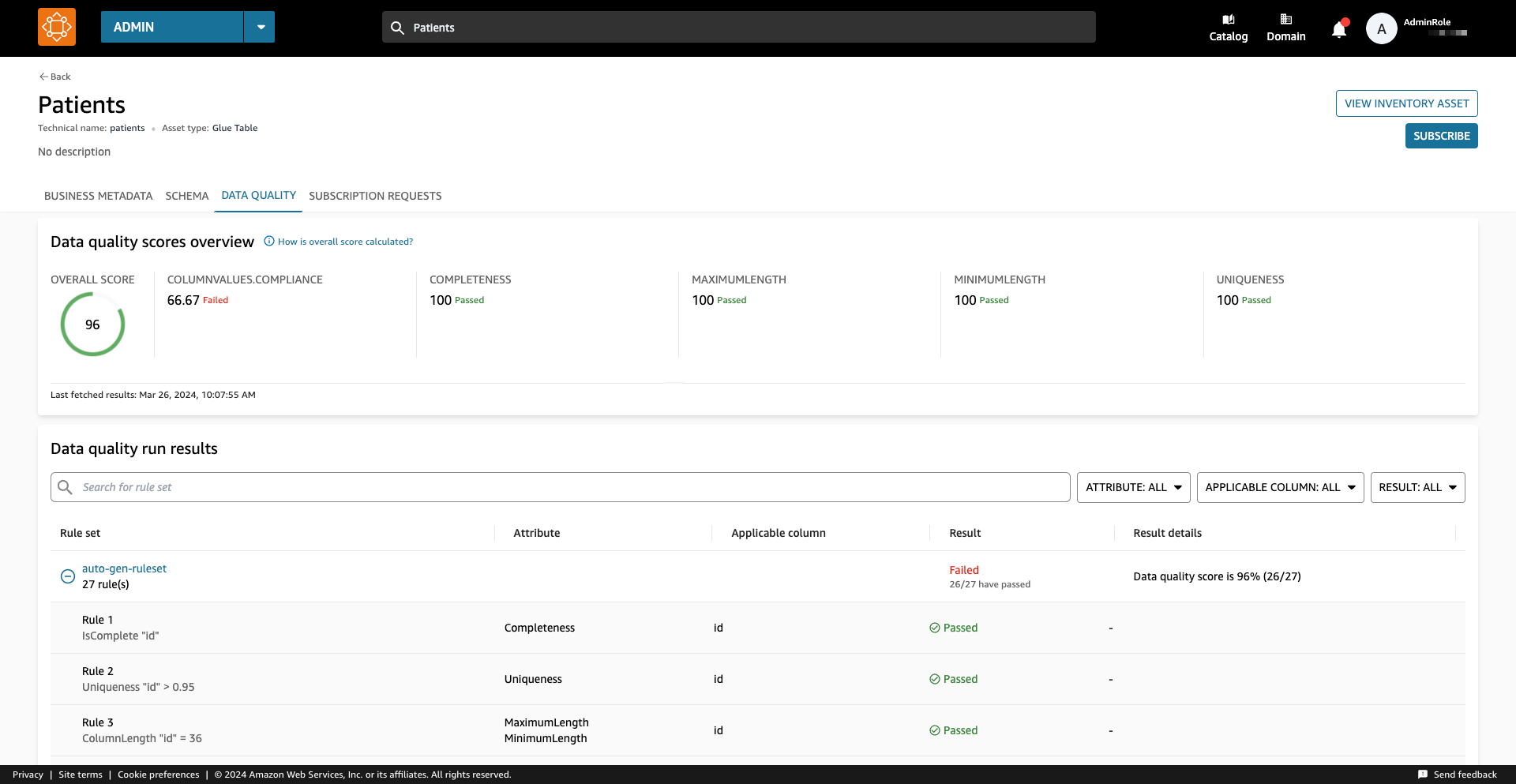
Task: Click the Passed check icon for Rule 1
Action: pyautogui.click(x=935, y=628)
